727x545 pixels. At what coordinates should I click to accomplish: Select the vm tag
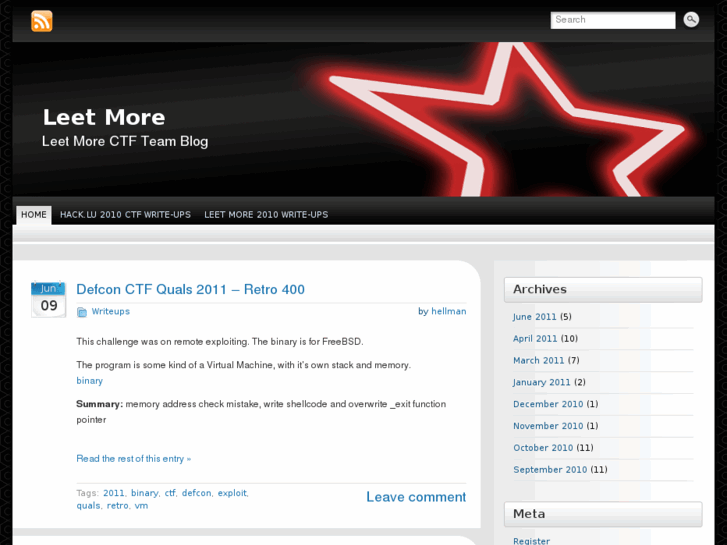[x=141, y=506]
